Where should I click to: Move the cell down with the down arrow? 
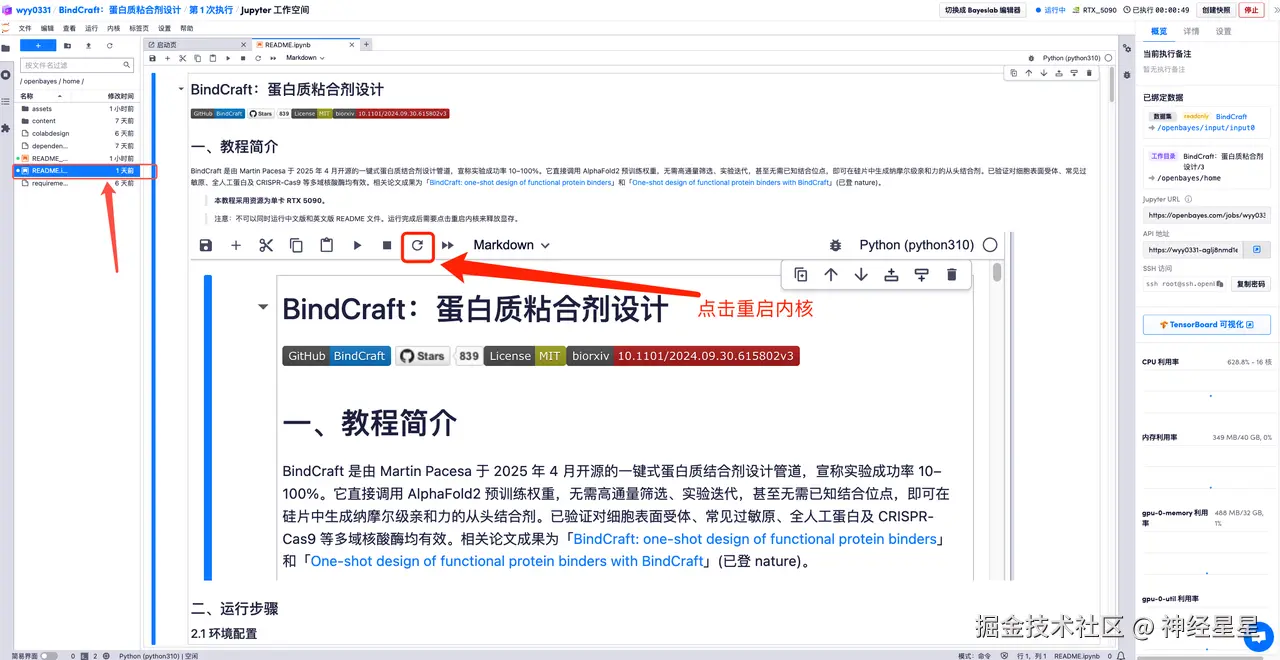pos(1044,73)
